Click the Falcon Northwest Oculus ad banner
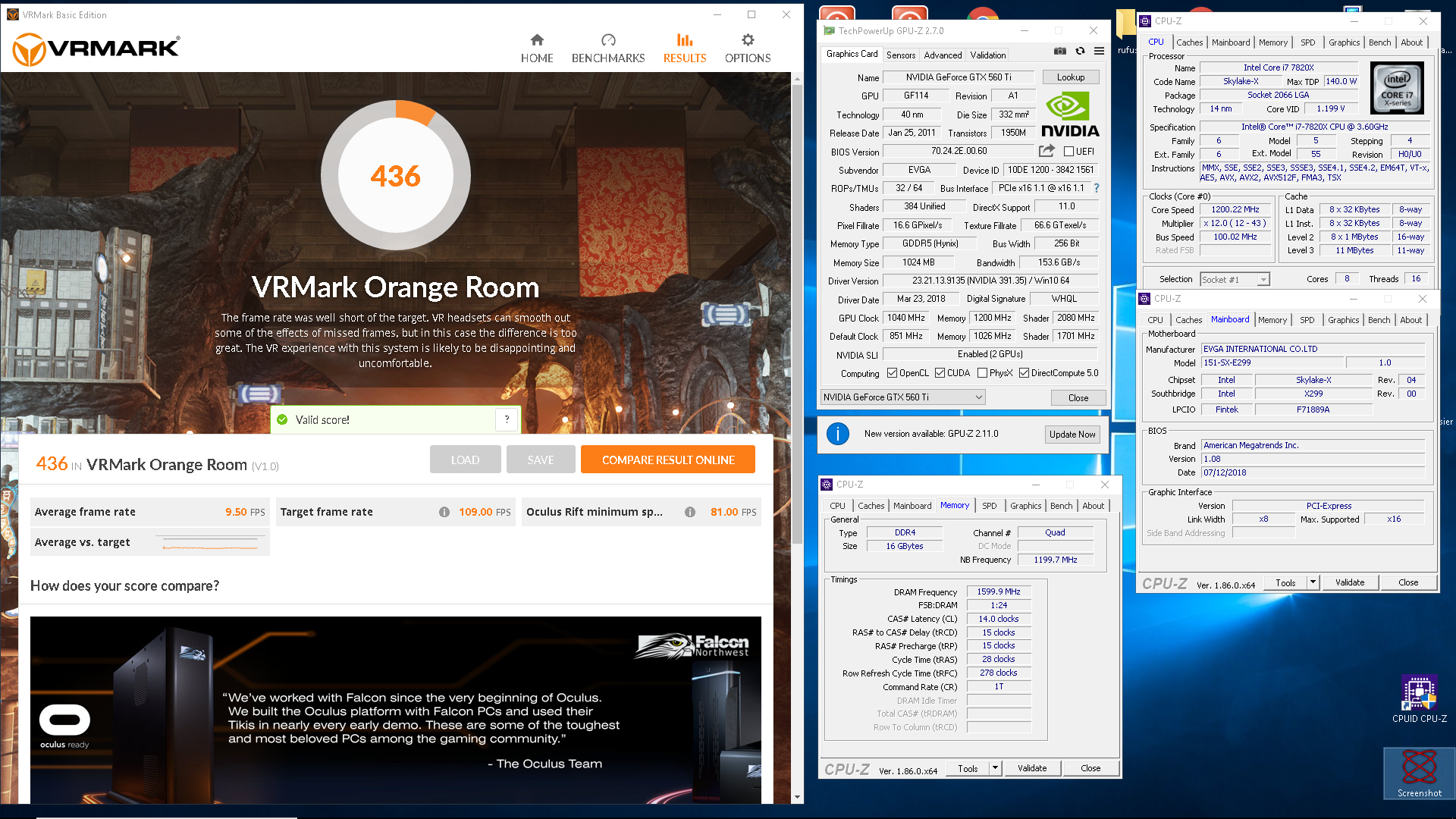 (395, 710)
